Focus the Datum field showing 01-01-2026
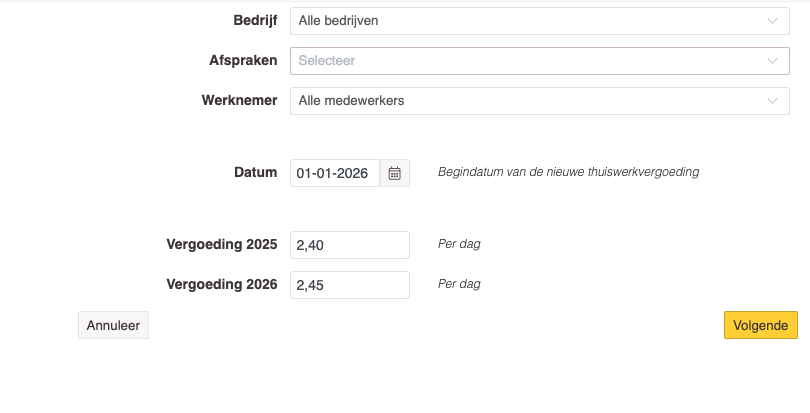Image resolution: width=810 pixels, height=413 pixels. click(x=335, y=173)
